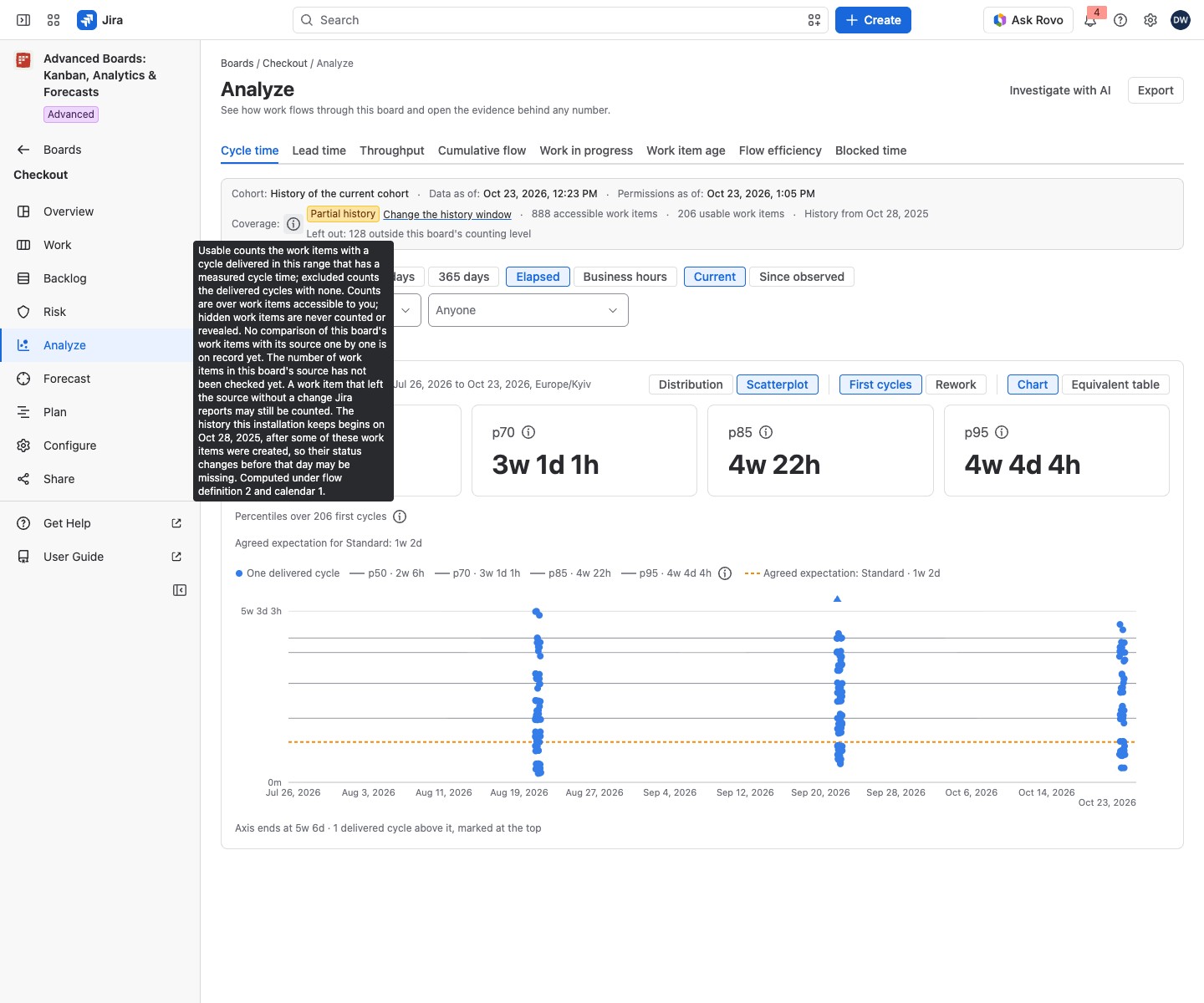Select the Since observed toggle
The height and width of the screenshot is (1003, 1204).
802,277
